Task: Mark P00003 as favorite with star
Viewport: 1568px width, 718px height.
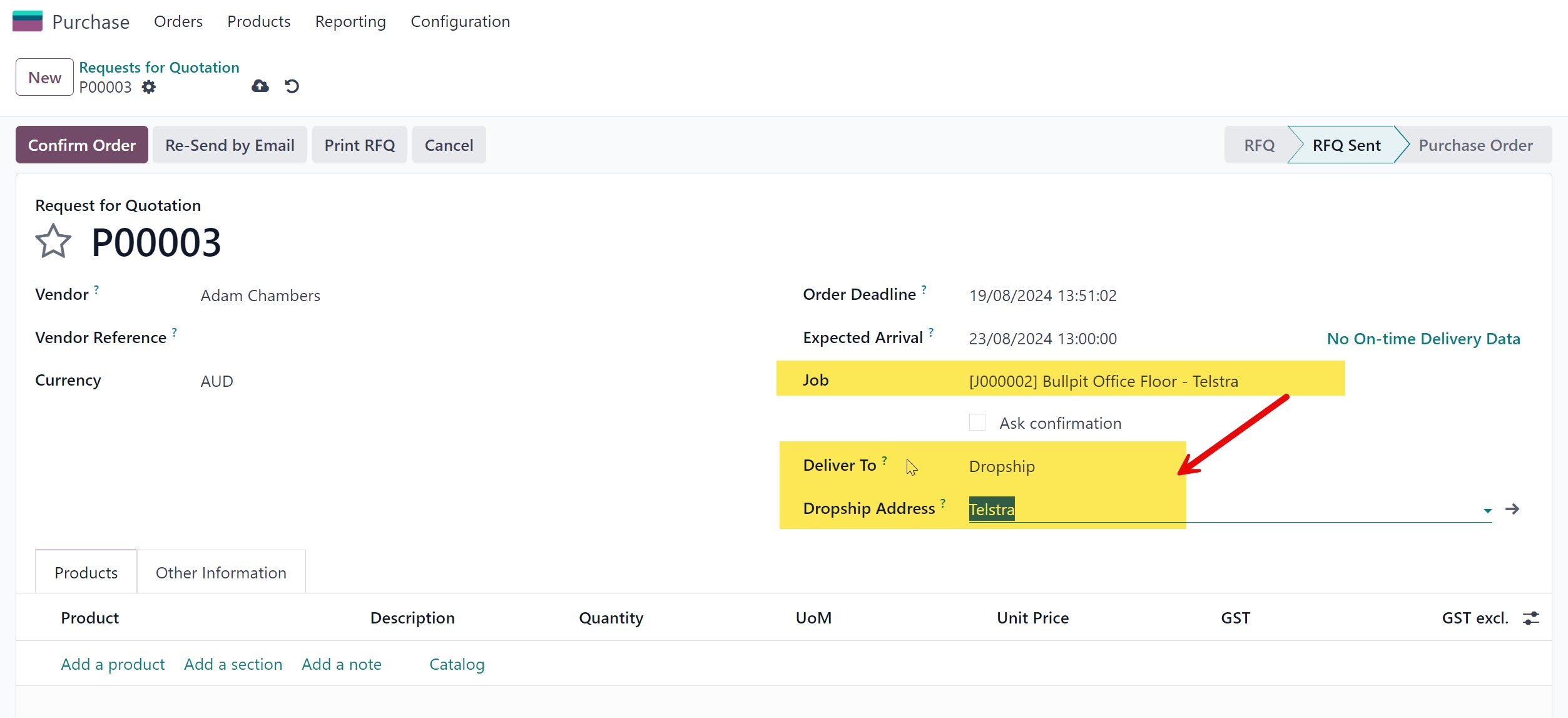Action: [x=53, y=242]
